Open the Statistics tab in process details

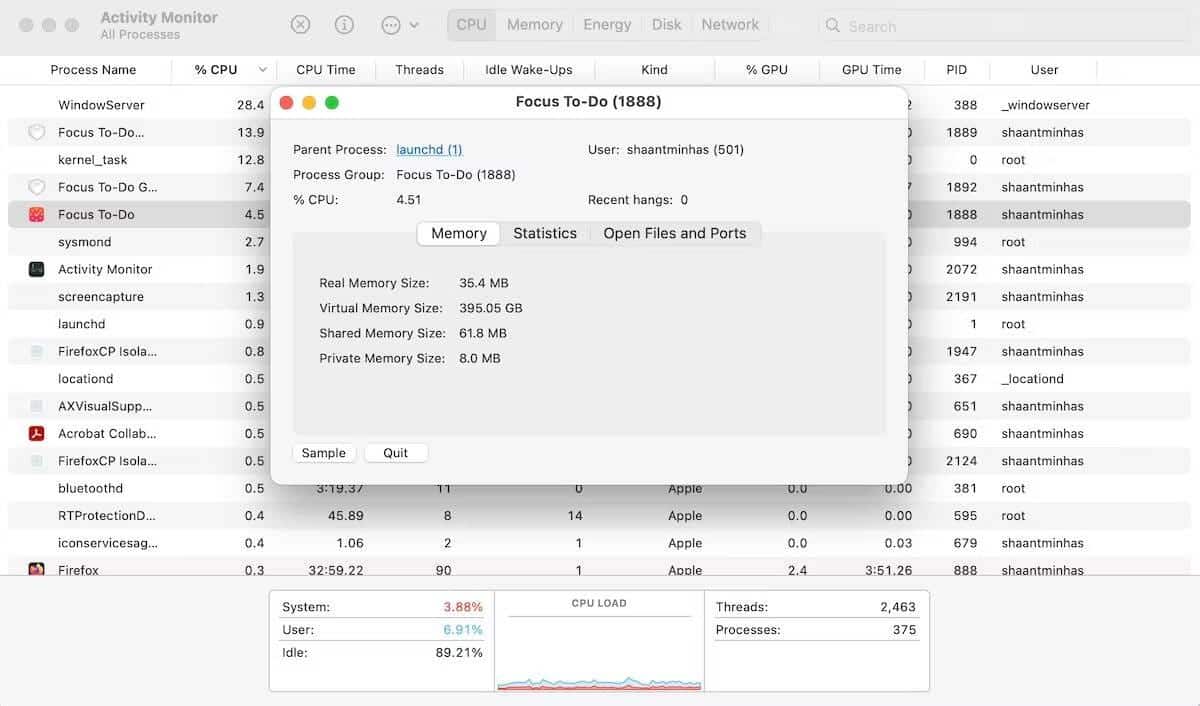[545, 233]
